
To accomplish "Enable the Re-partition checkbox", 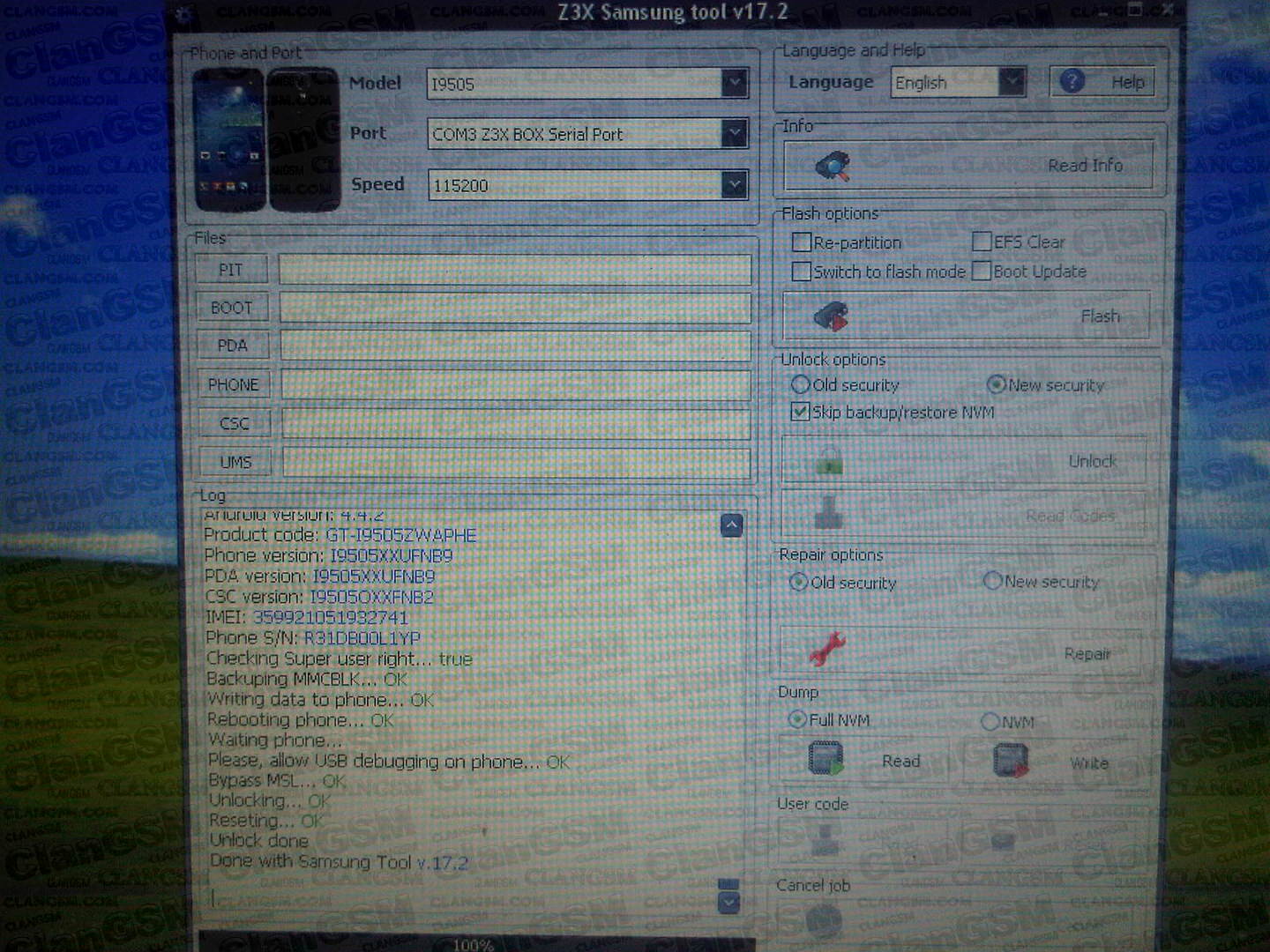I will 802,242.
